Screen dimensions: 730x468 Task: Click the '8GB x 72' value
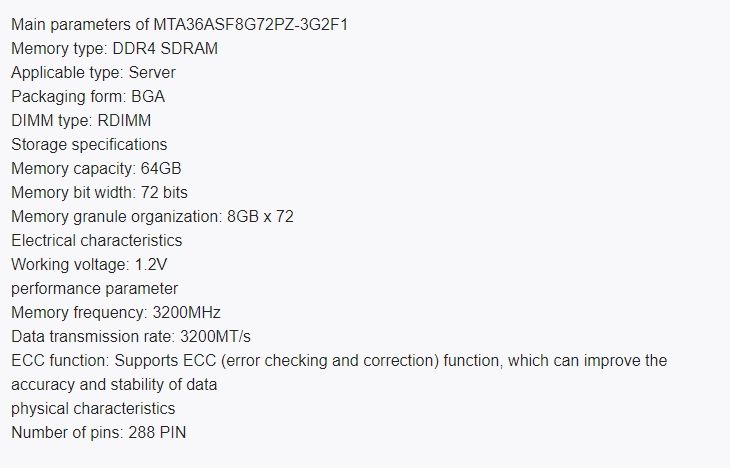point(258,216)
